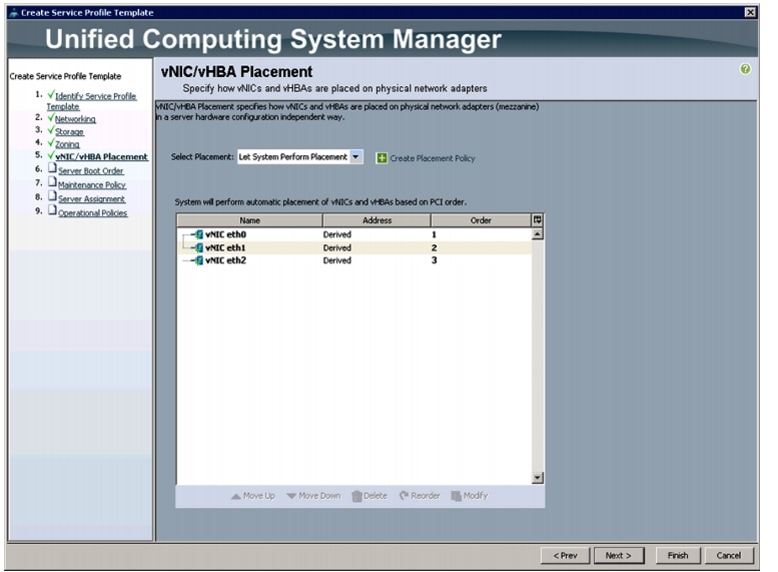Click the Derived address in eth2 row
778x572 pixels.
pyautogui.click(x=337, y=260)
